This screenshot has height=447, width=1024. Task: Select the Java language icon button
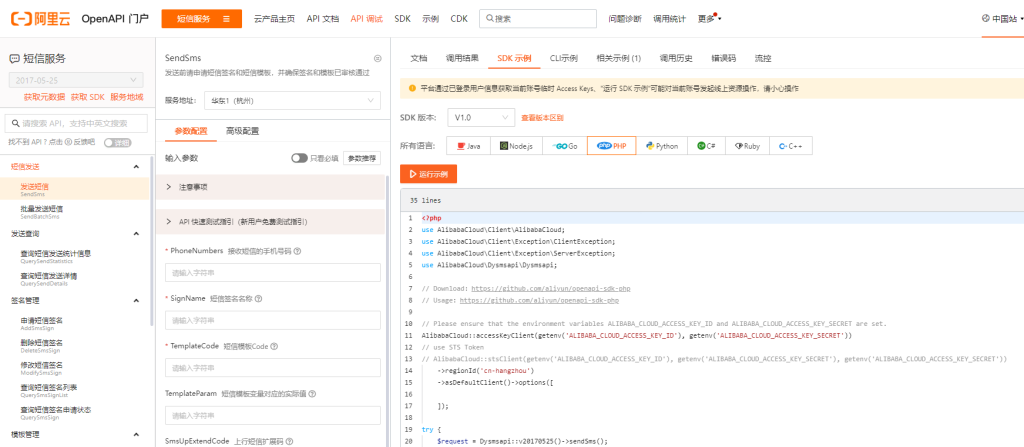pos(469,146)
